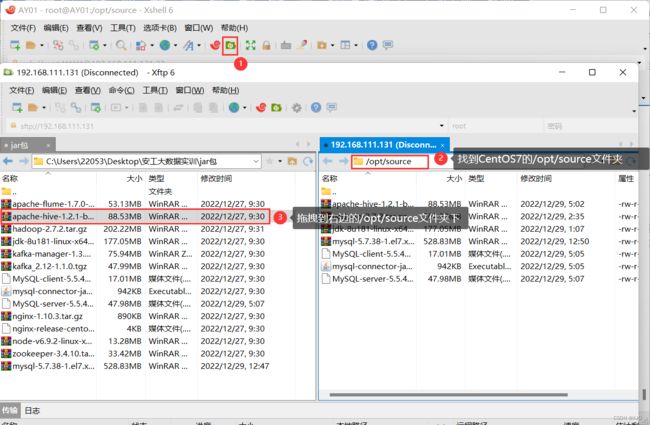Expand dropdown beside Xftp globe icon
The width and height of the screenshot is (650, 425).
pos(245,108)
